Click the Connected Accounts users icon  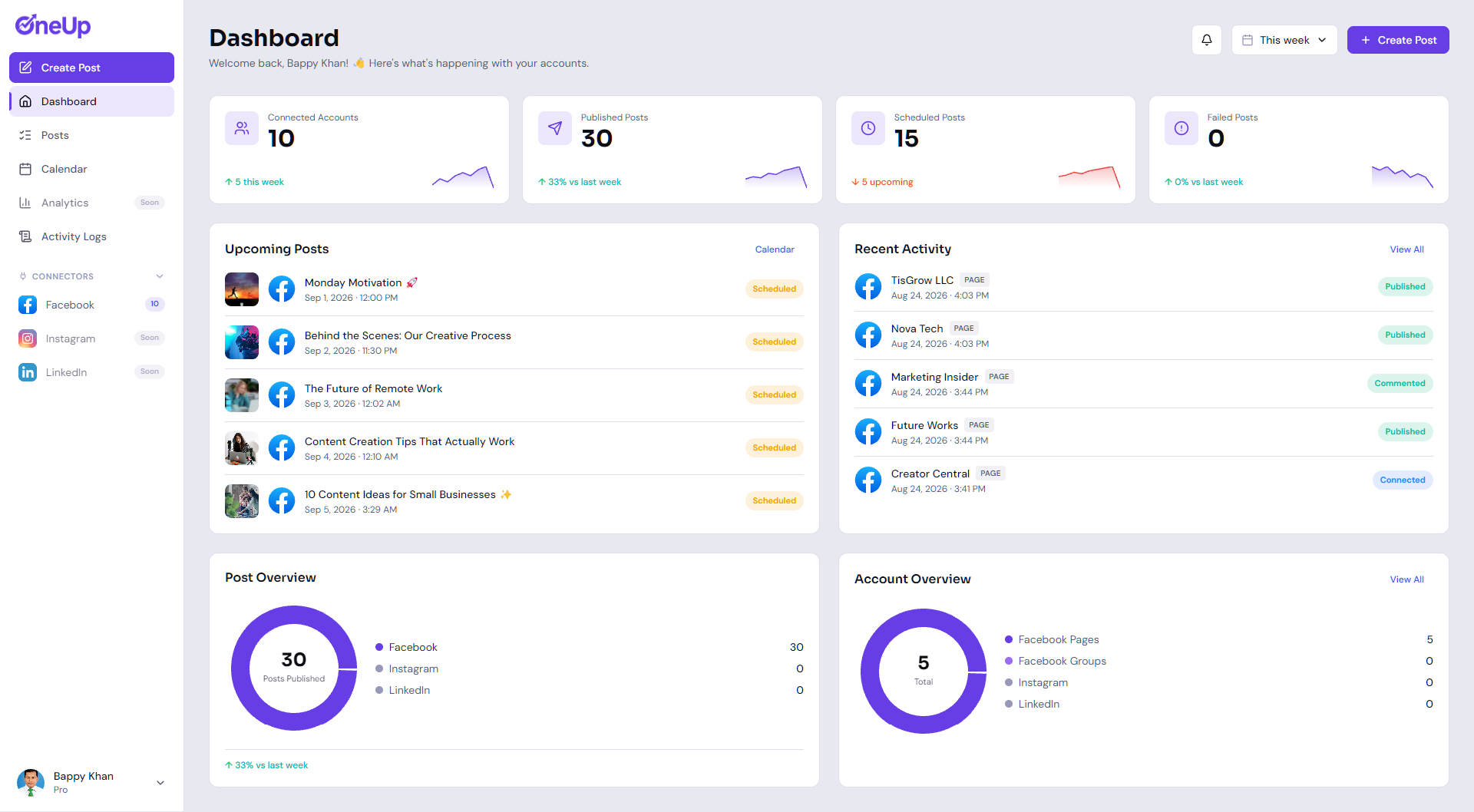tap(242, 128)
